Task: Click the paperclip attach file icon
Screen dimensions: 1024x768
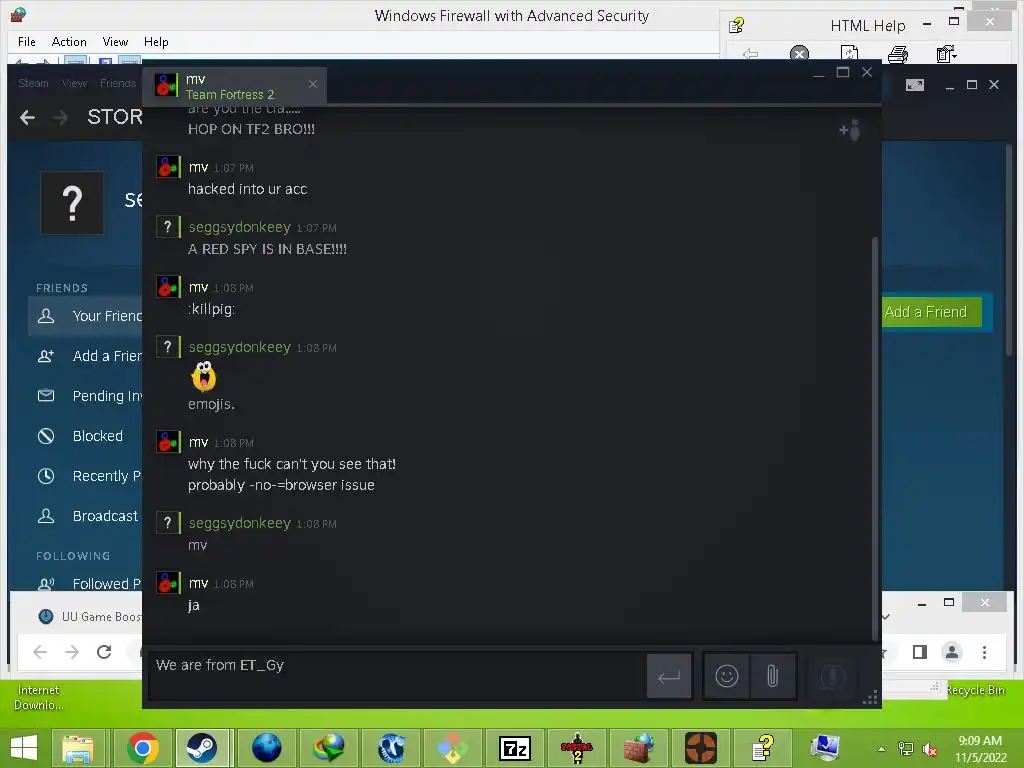Action: 772,676
